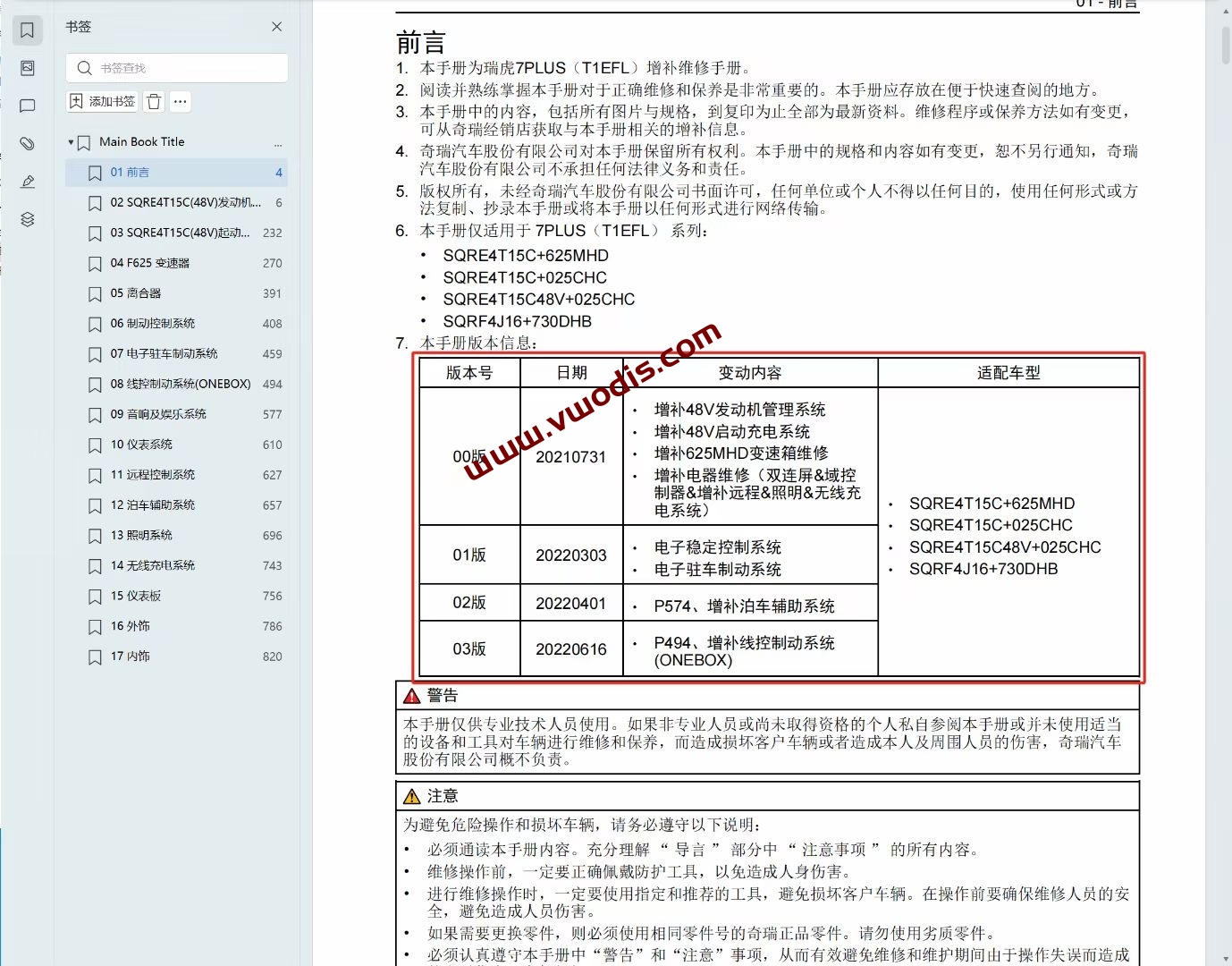Go to bookmark 05 离合器
This screenshot has width=1232, height=966.
tap(177, 293)
